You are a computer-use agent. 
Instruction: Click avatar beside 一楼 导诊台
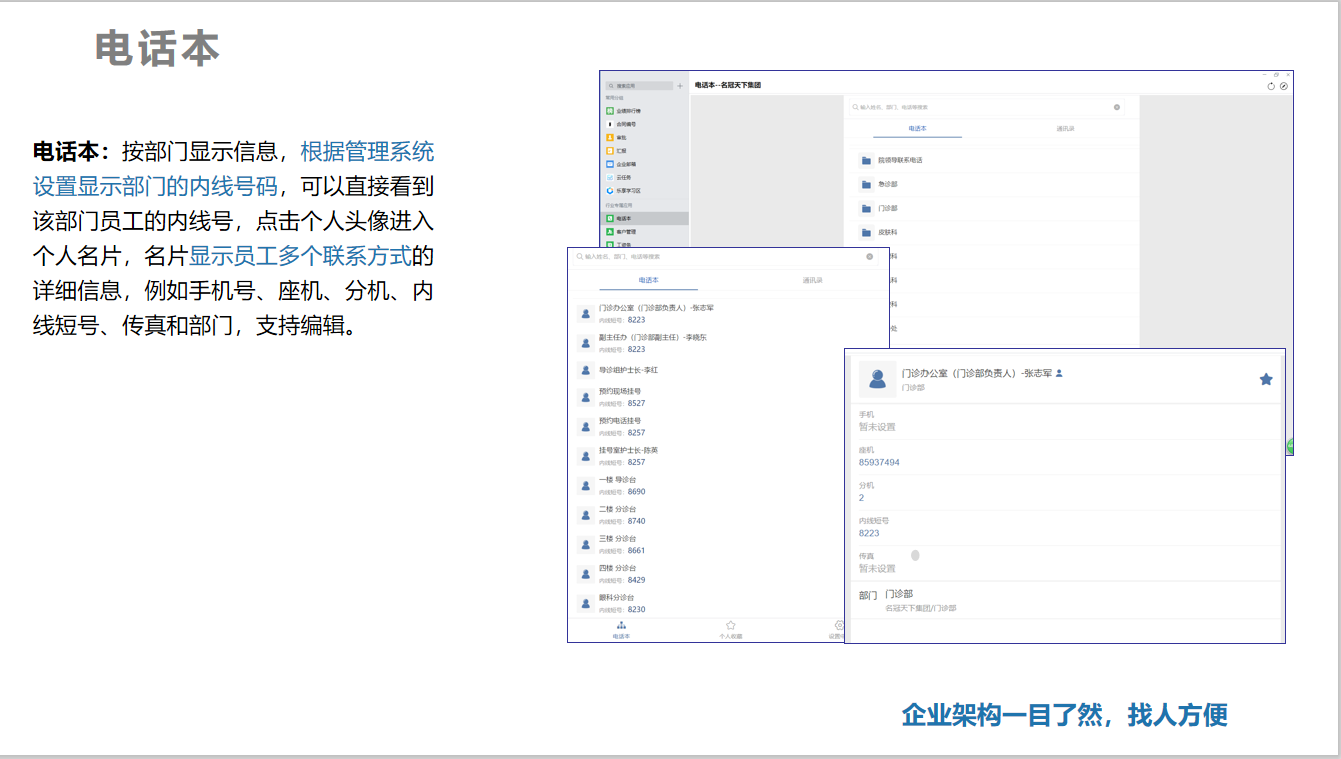[x=586, y=485]
